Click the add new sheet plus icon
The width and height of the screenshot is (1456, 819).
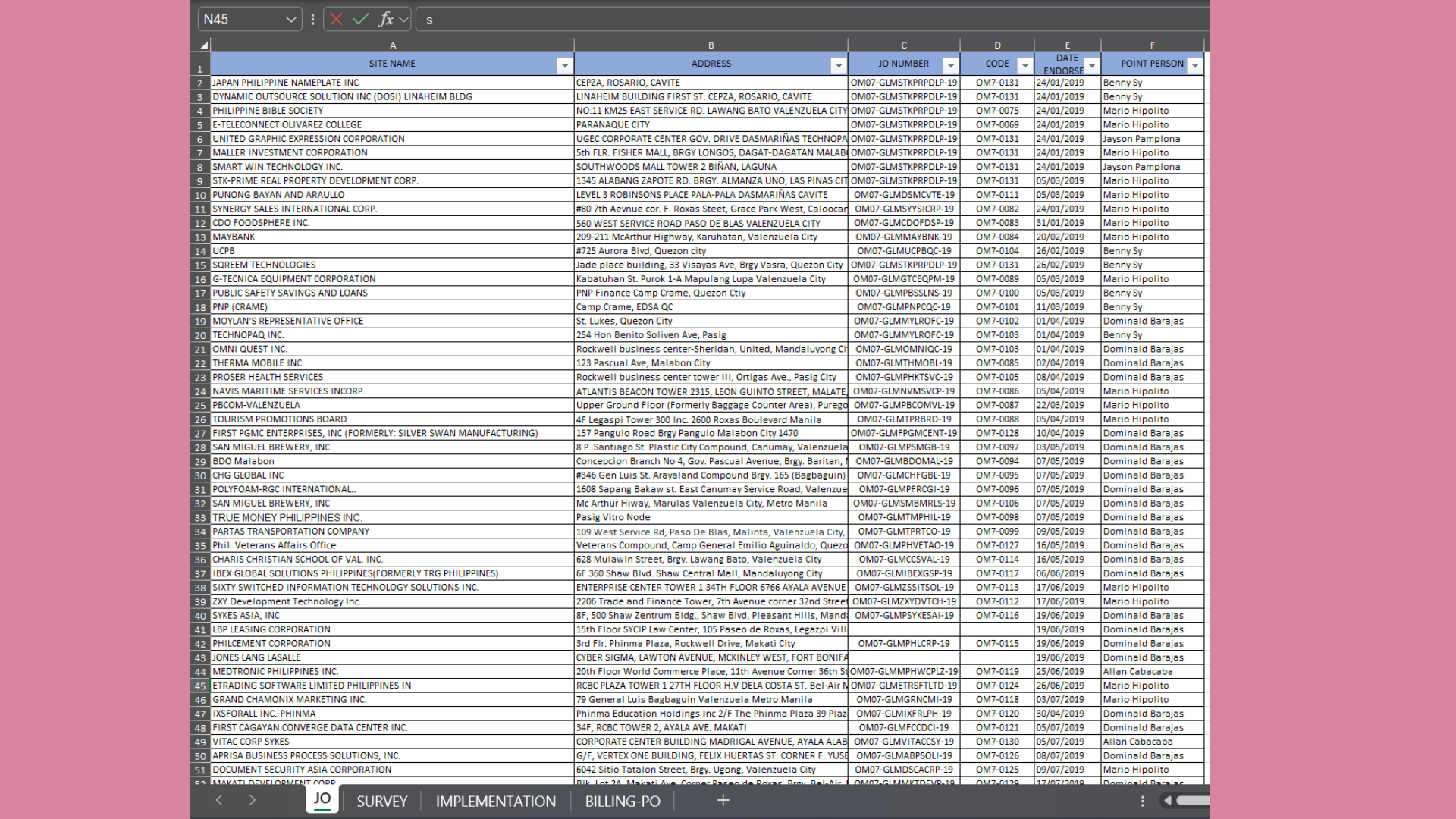pos(723,801)
